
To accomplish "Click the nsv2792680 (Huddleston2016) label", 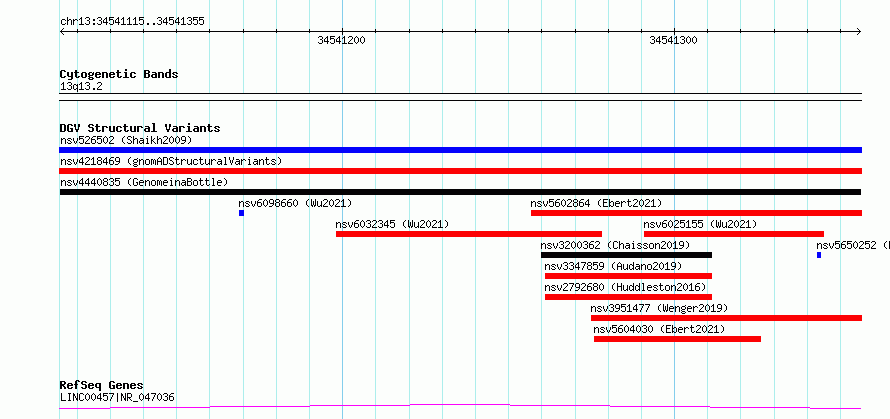I will (x=625, y=287).
